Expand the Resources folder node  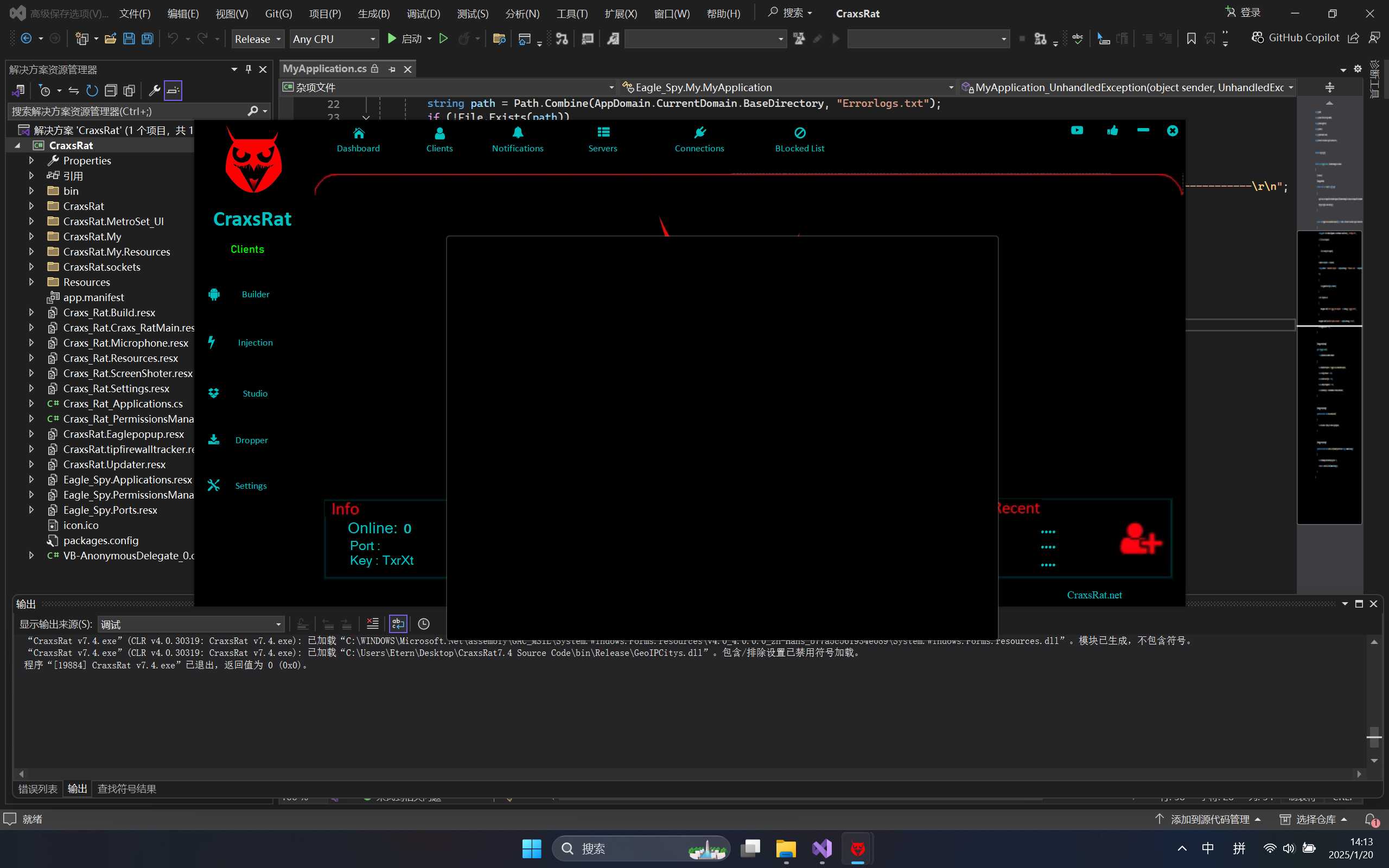point(31,282)
